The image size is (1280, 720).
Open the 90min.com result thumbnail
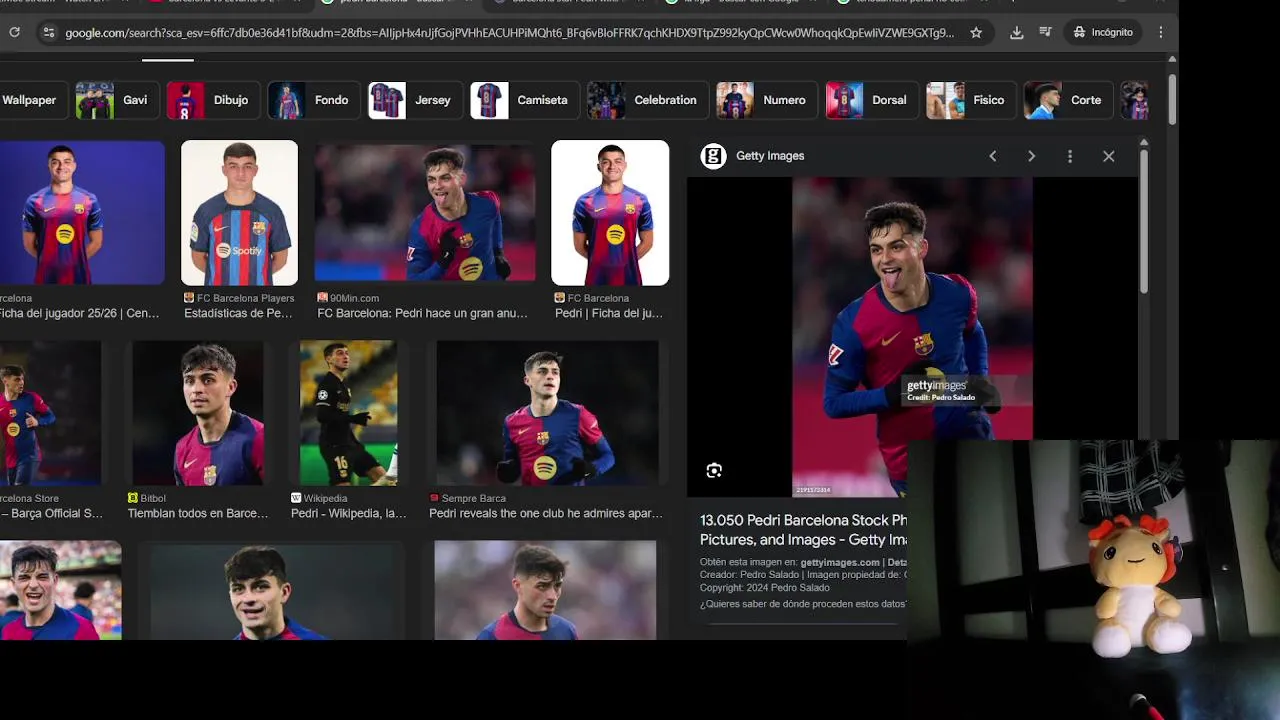(425, 213)
